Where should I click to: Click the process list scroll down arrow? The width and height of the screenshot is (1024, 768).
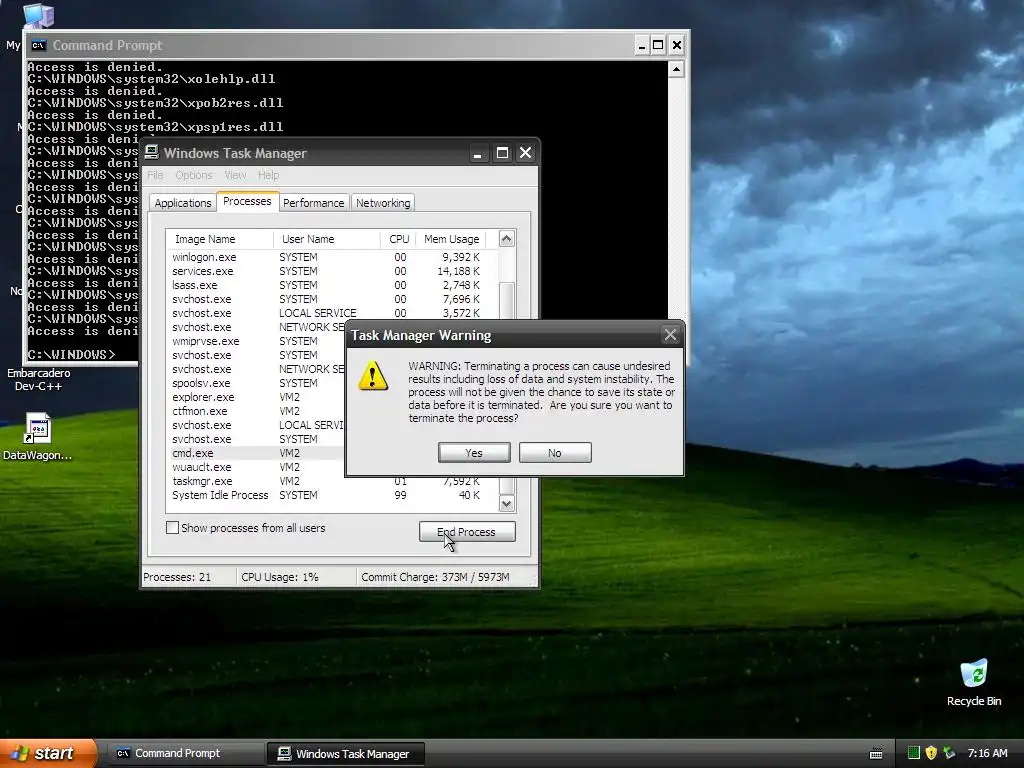507,504
